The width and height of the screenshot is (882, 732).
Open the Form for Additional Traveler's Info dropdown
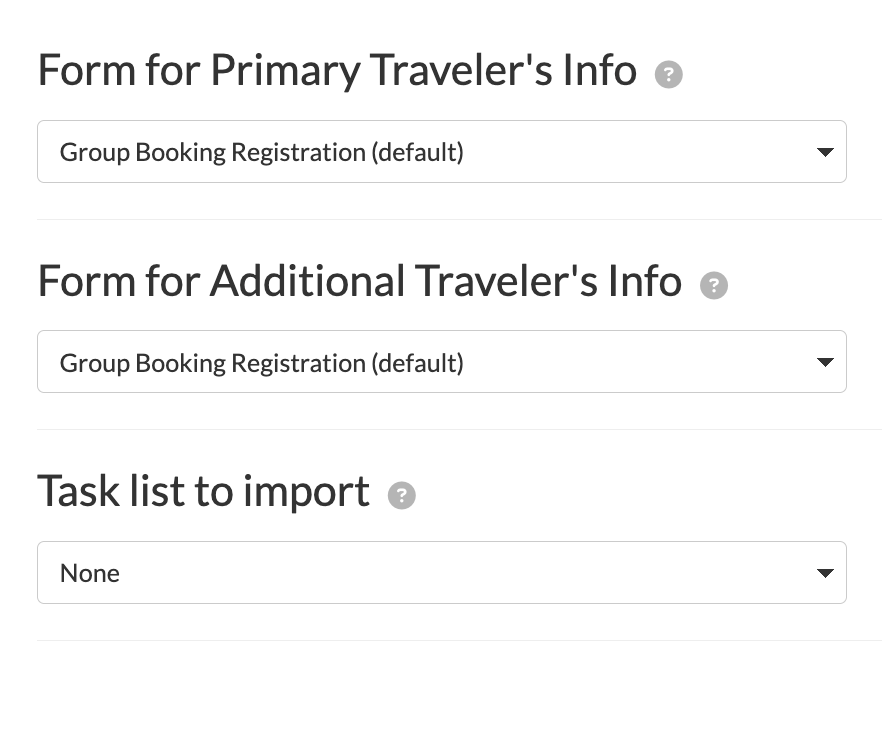441,362
